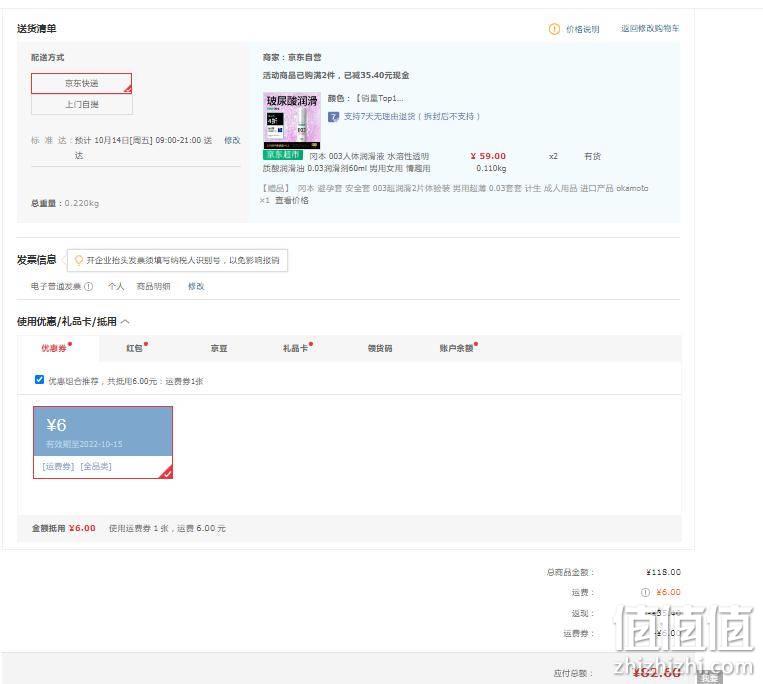
Task: Click the ¥118.00 total goods amount
Action: (x=663, y=572)
